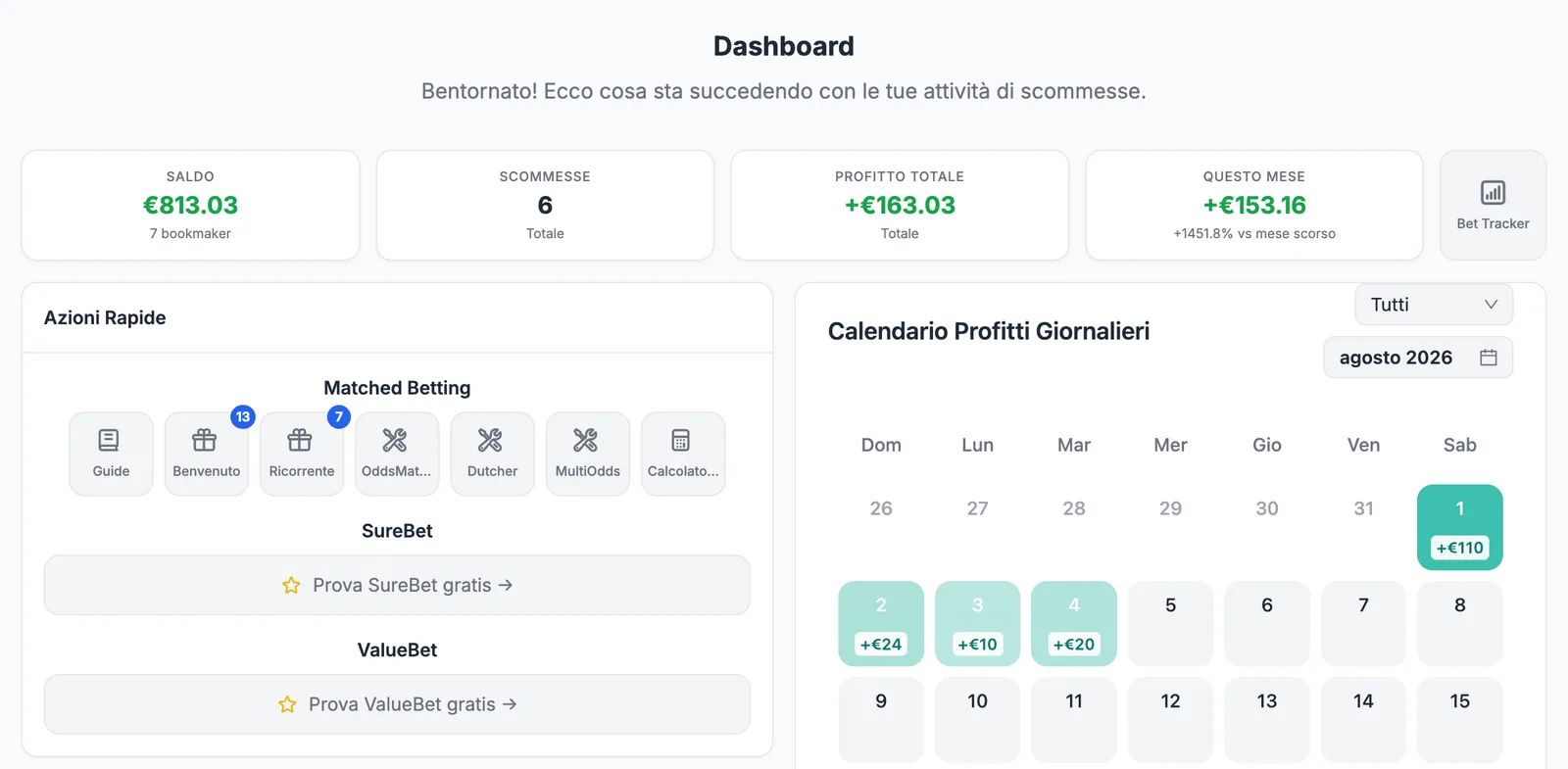Click the star icon on Prova ValueBet
This screenshot has width=1568, height=769.
(x=287, y=704)
